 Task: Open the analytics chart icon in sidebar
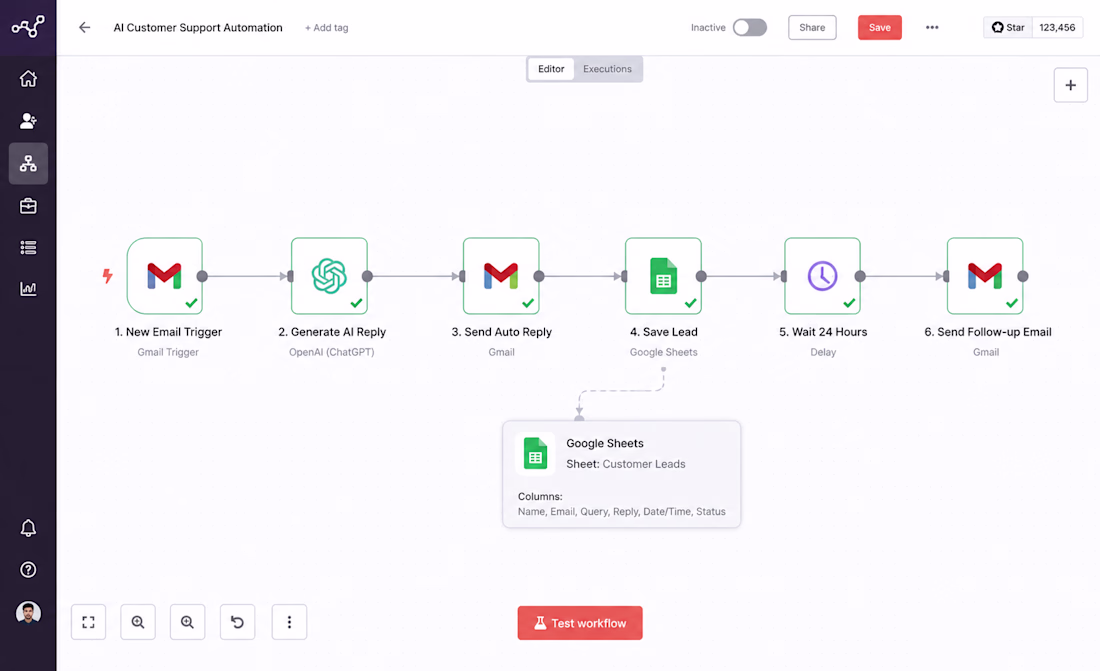(28, 288)
